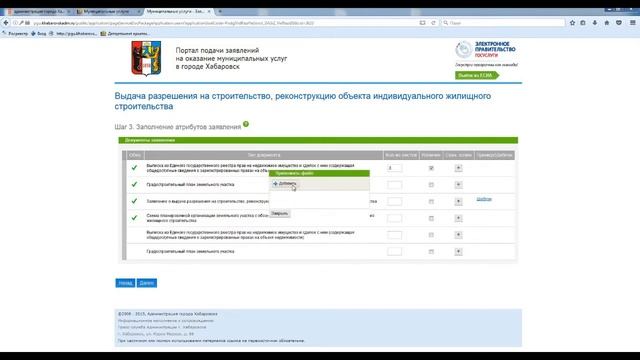Tick Наличие for checked Градостроительный план row
The image size is (640, 360).
click(x=431, y=184)
